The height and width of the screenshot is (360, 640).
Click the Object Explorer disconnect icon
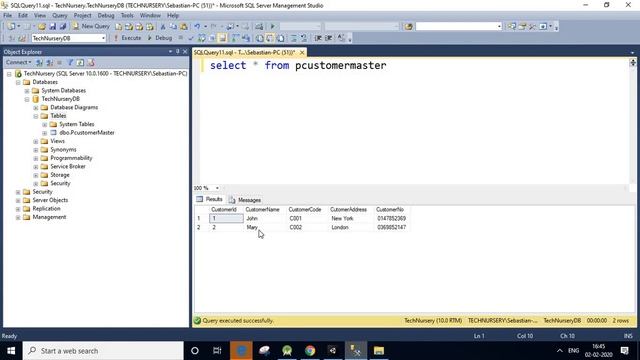(x=50, y=62)
